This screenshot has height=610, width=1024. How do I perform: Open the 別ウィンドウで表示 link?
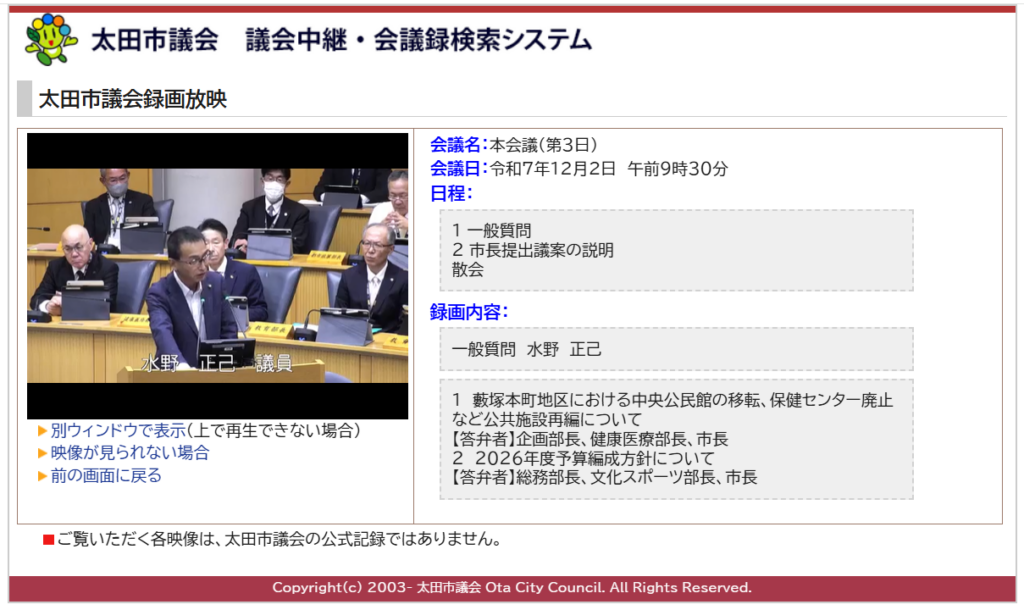coord(118,431)
